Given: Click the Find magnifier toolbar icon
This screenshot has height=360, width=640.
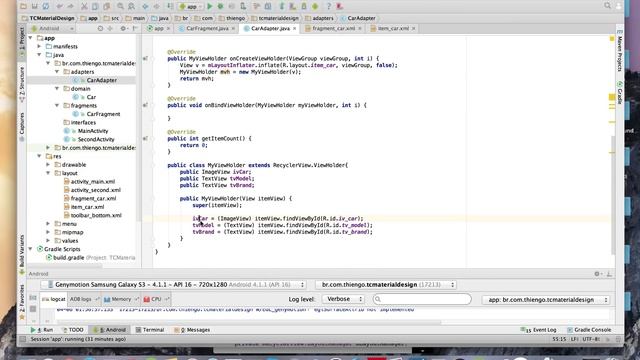Looking at the screenshot, I should click(x=120, y=6).
